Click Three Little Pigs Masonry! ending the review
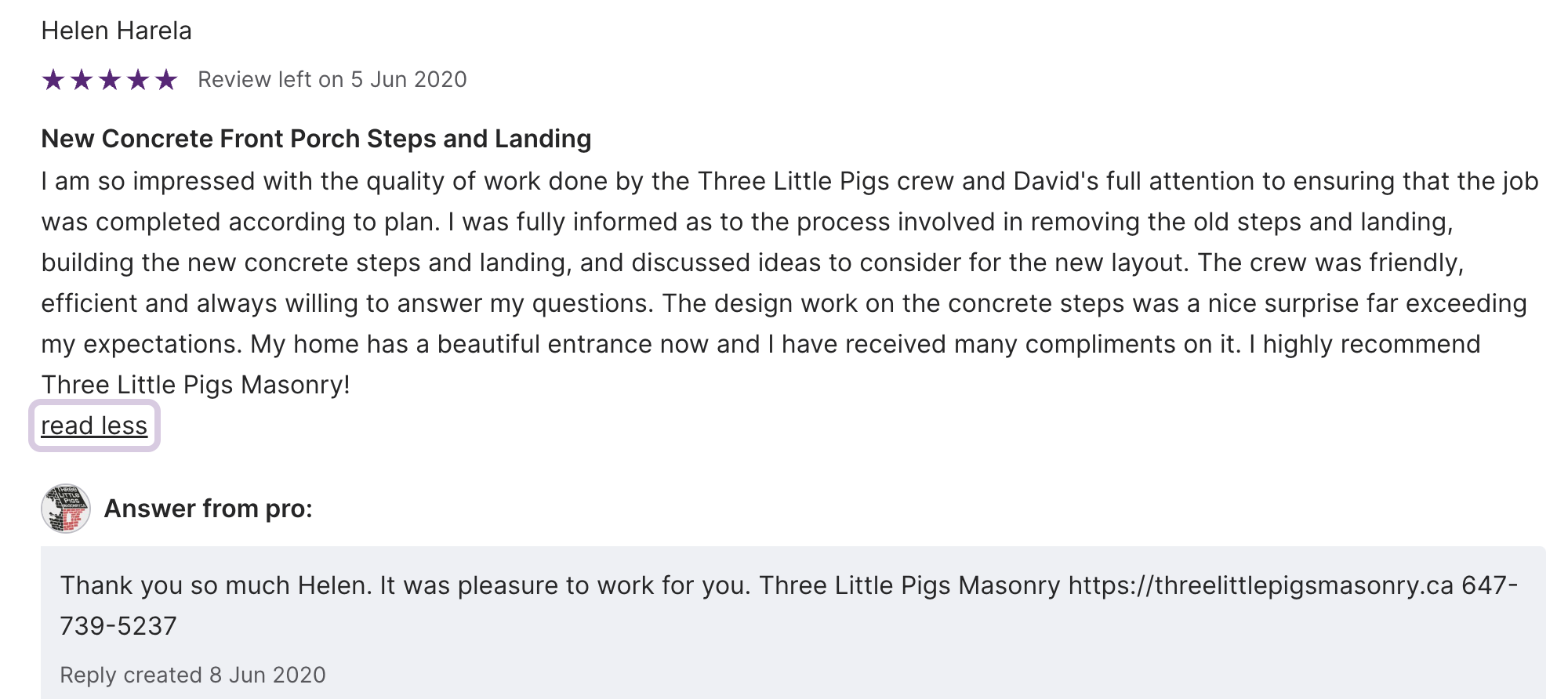The height and width of the screenshot is (699, 1568). [195, 385]
